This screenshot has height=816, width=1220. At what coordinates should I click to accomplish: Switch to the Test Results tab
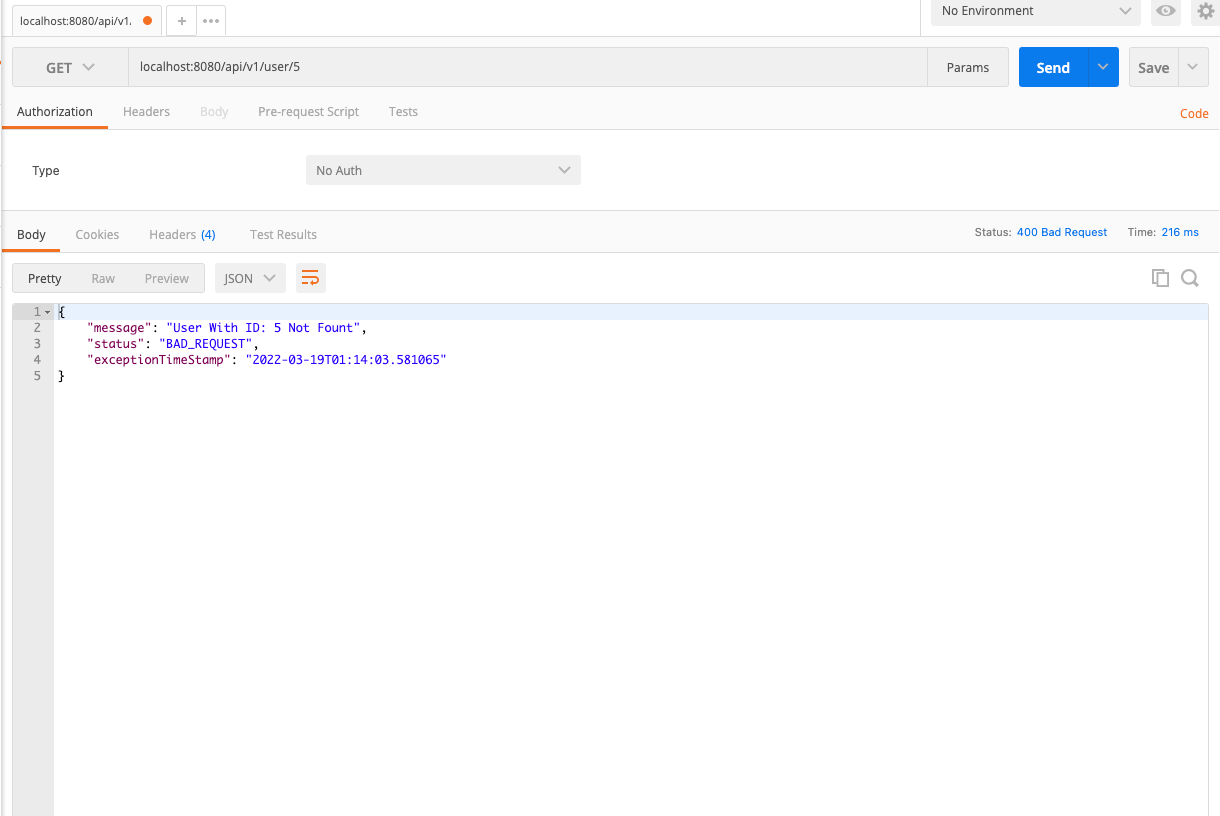point(283,234)
